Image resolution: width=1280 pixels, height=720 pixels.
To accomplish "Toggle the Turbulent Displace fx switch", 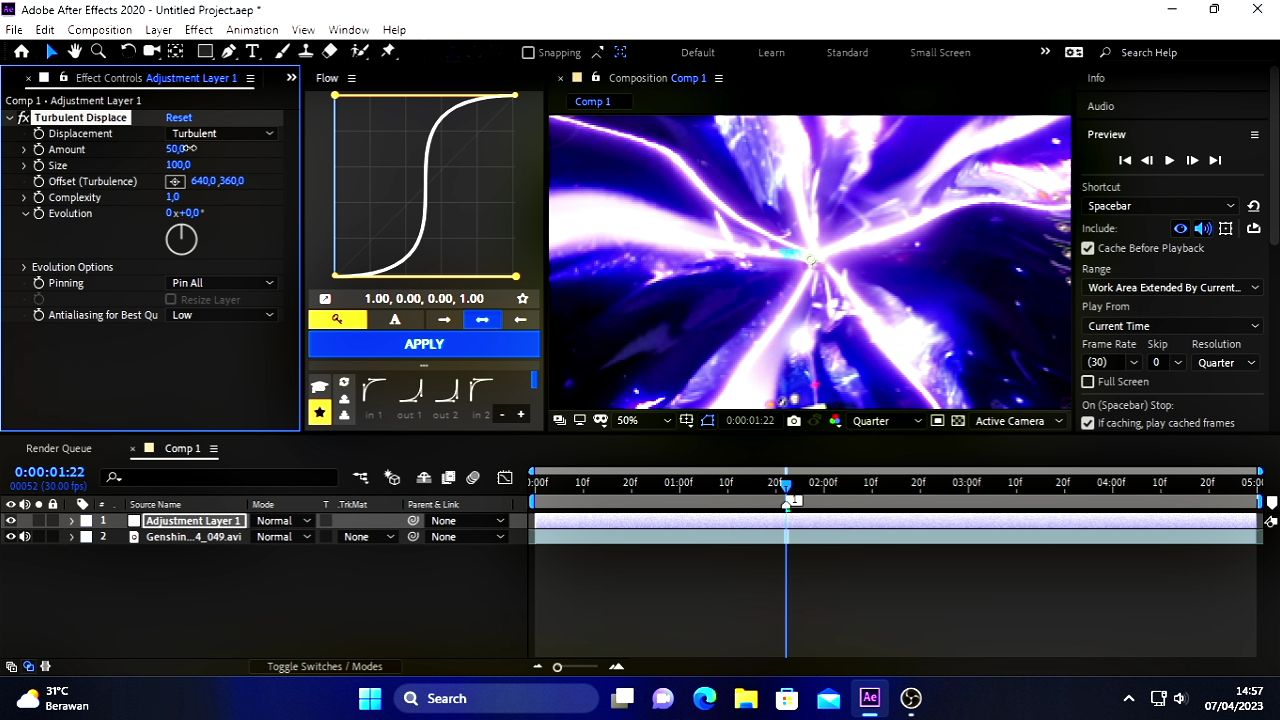I will point(23,118).
